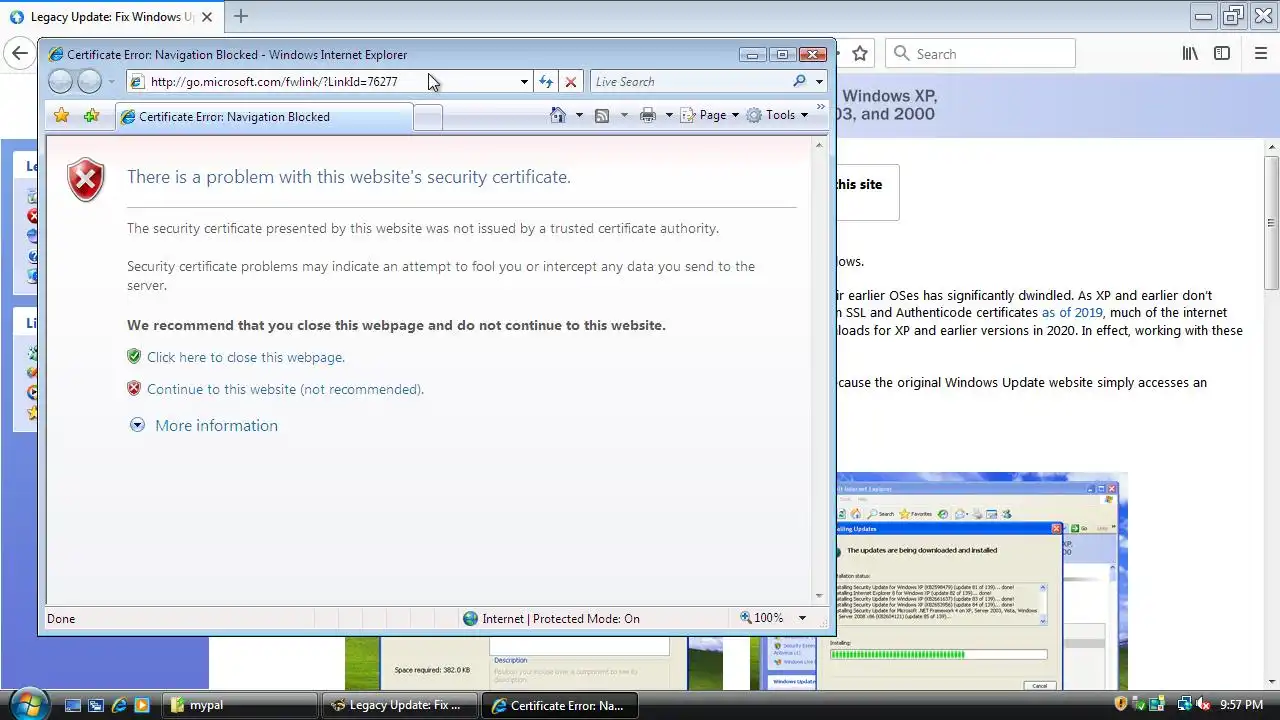Click Show Desktop quick launch icon
This screenshot has height=720, width=1280.
pos(72,705)
